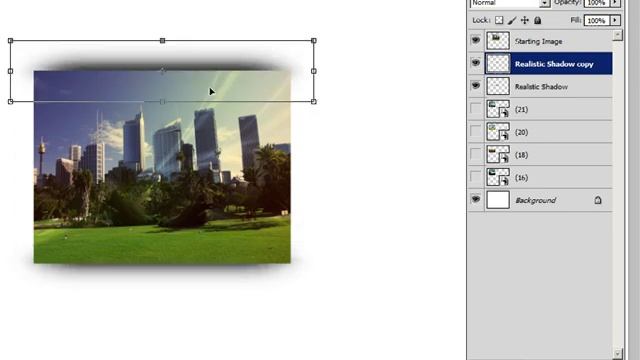Viewport: 640px width, 360px height.
Task: Select the Realistic Shadow layer thumbnail
Action: click(x=498, y=87)
